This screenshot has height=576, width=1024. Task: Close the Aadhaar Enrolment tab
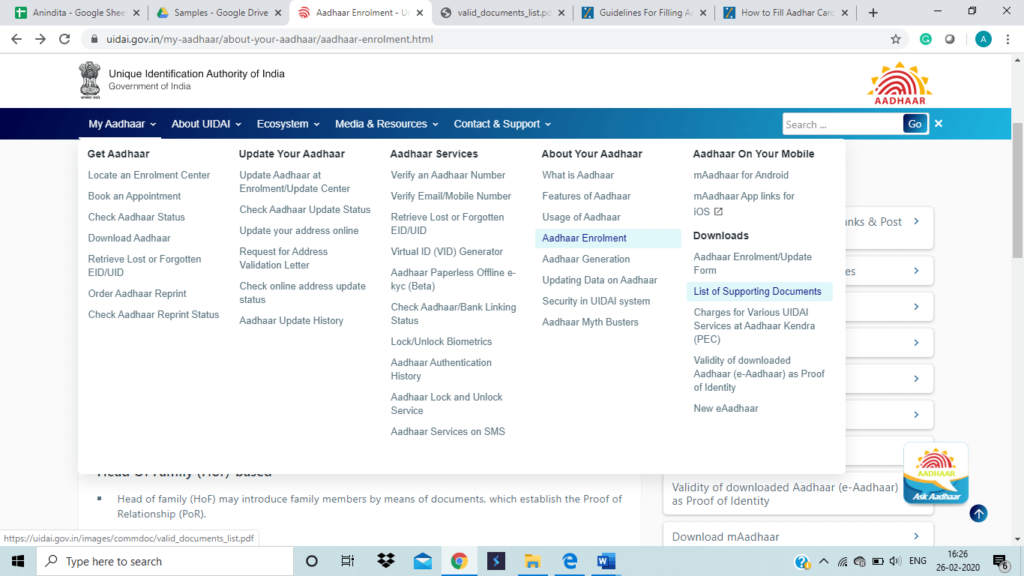pos(419,12)
